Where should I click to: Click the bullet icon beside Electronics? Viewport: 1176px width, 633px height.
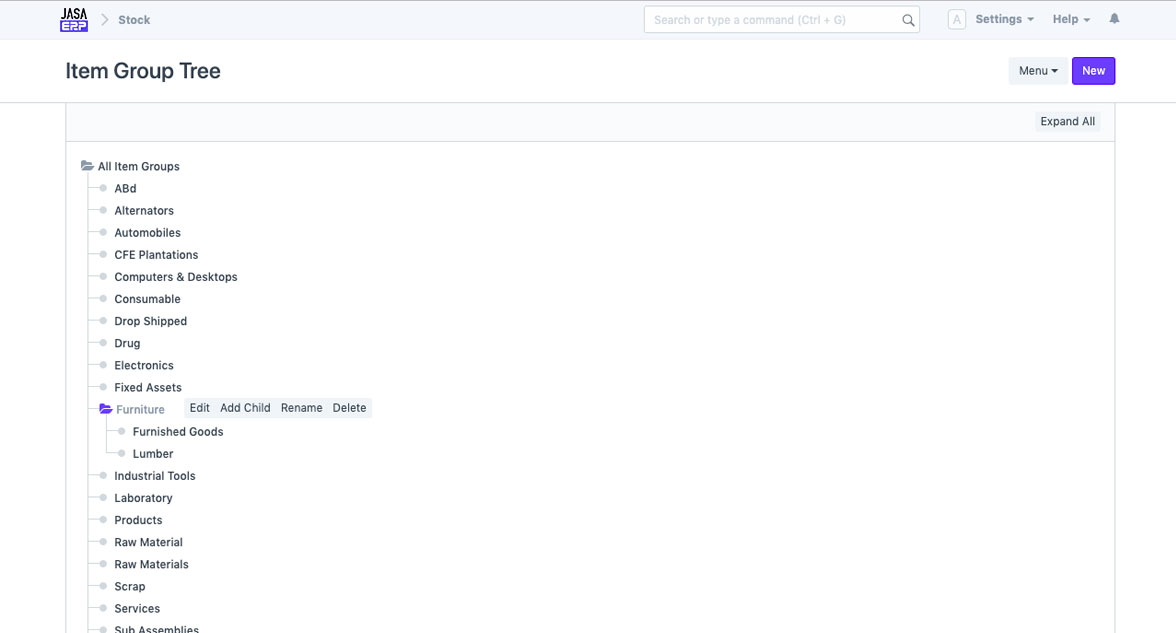click(103, 365)
